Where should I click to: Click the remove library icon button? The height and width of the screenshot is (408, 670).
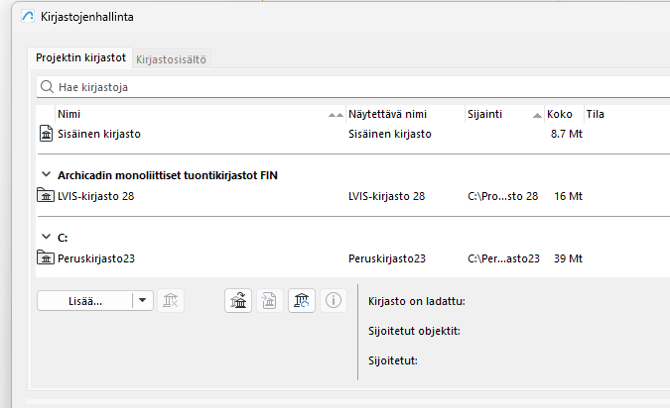(171, 299)
